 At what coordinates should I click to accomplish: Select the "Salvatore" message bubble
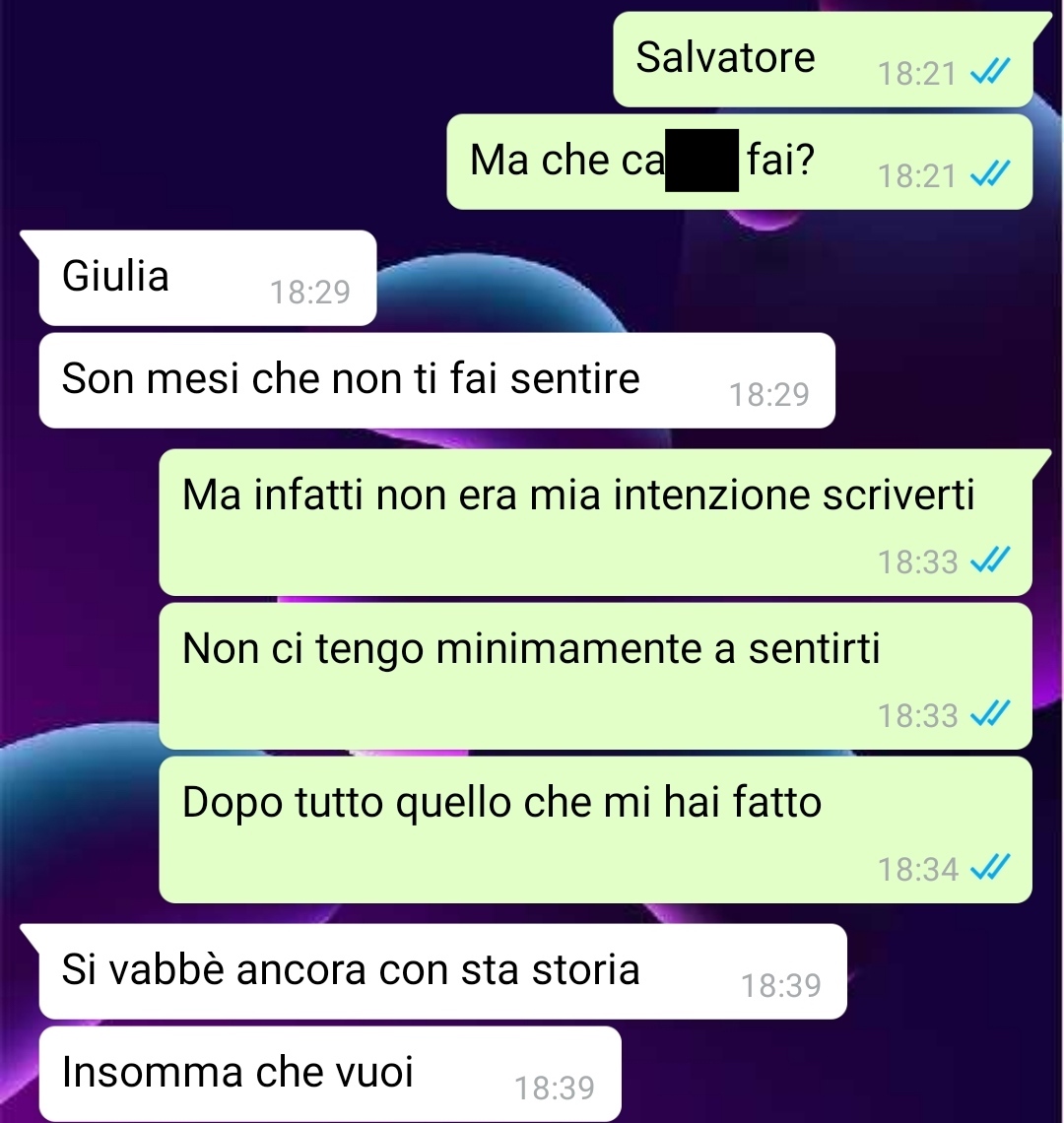coord(823,59)
